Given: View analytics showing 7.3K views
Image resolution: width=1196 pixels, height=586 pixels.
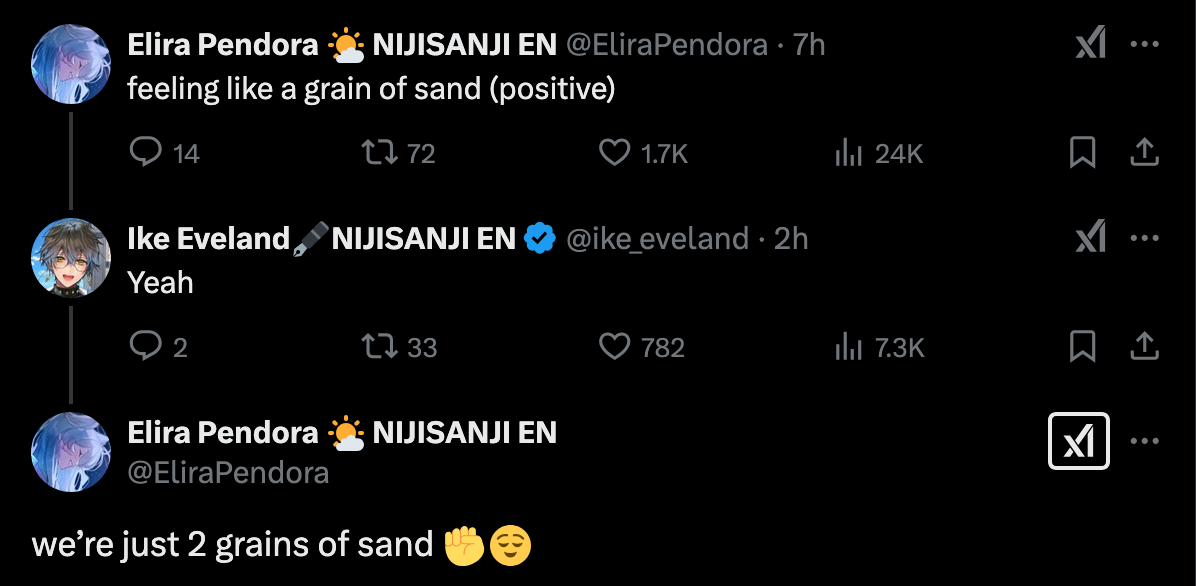Looking at the screenshot, I should coord(848,346).
